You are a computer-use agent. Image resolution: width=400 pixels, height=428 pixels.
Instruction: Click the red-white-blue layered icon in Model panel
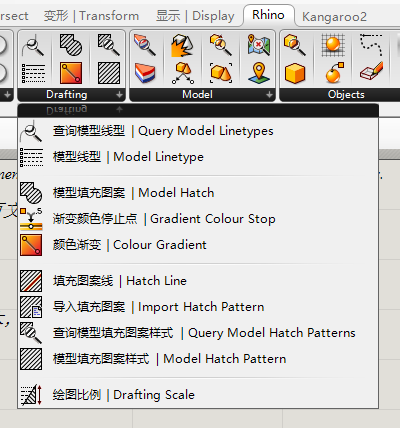[x=145, y=73]
